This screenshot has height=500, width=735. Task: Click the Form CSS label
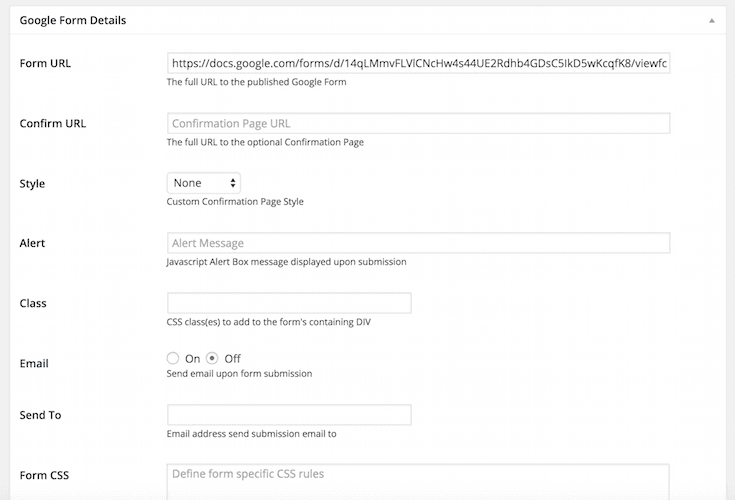(x=44, y=475)
